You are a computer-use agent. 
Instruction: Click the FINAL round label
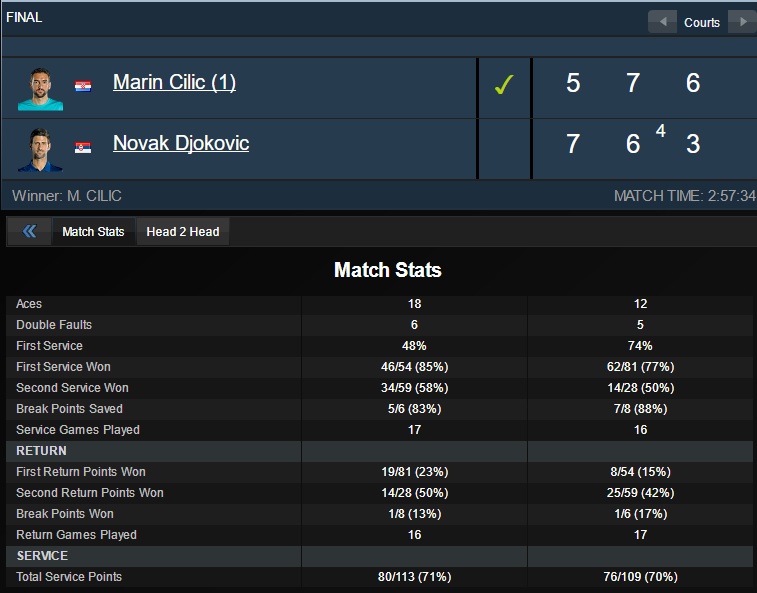[24, 17]
